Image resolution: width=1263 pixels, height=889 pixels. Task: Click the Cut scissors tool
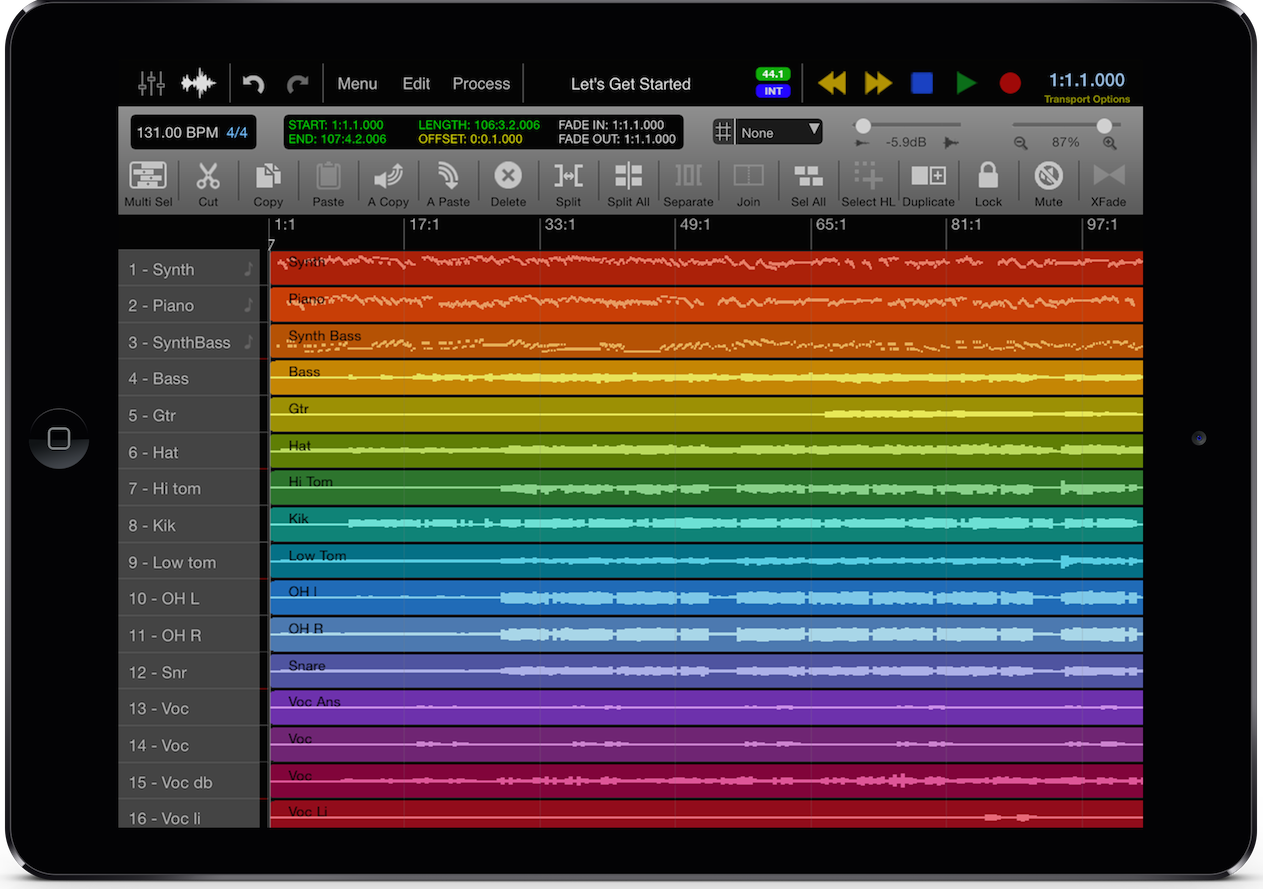208,177
